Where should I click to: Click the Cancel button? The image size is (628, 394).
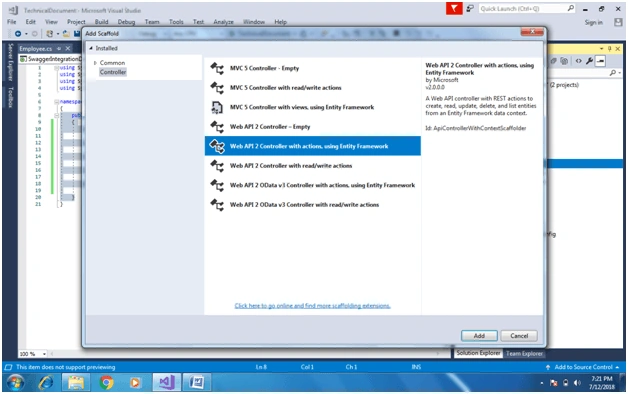click(519, 336)
